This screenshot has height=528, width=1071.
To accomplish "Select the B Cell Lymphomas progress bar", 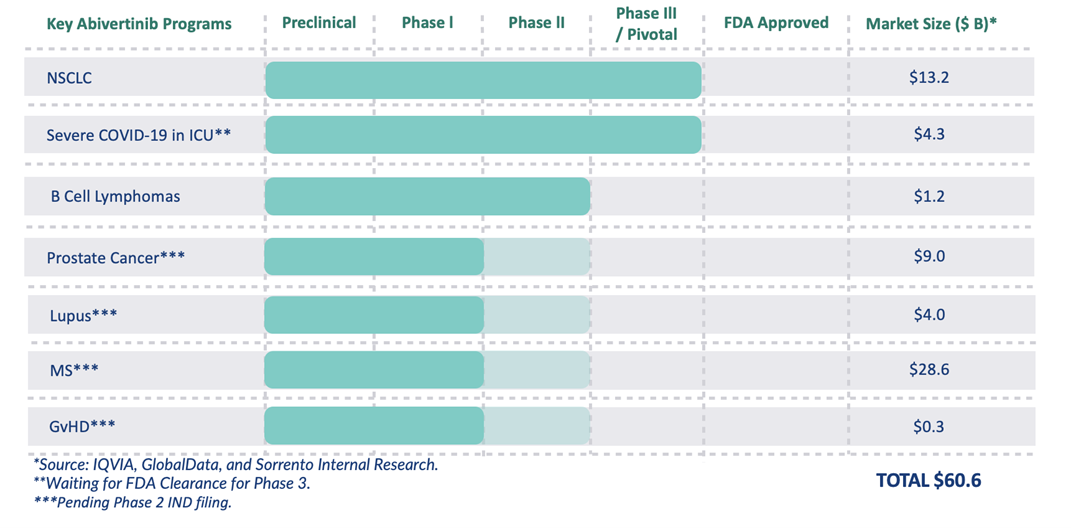I will 427,196.
